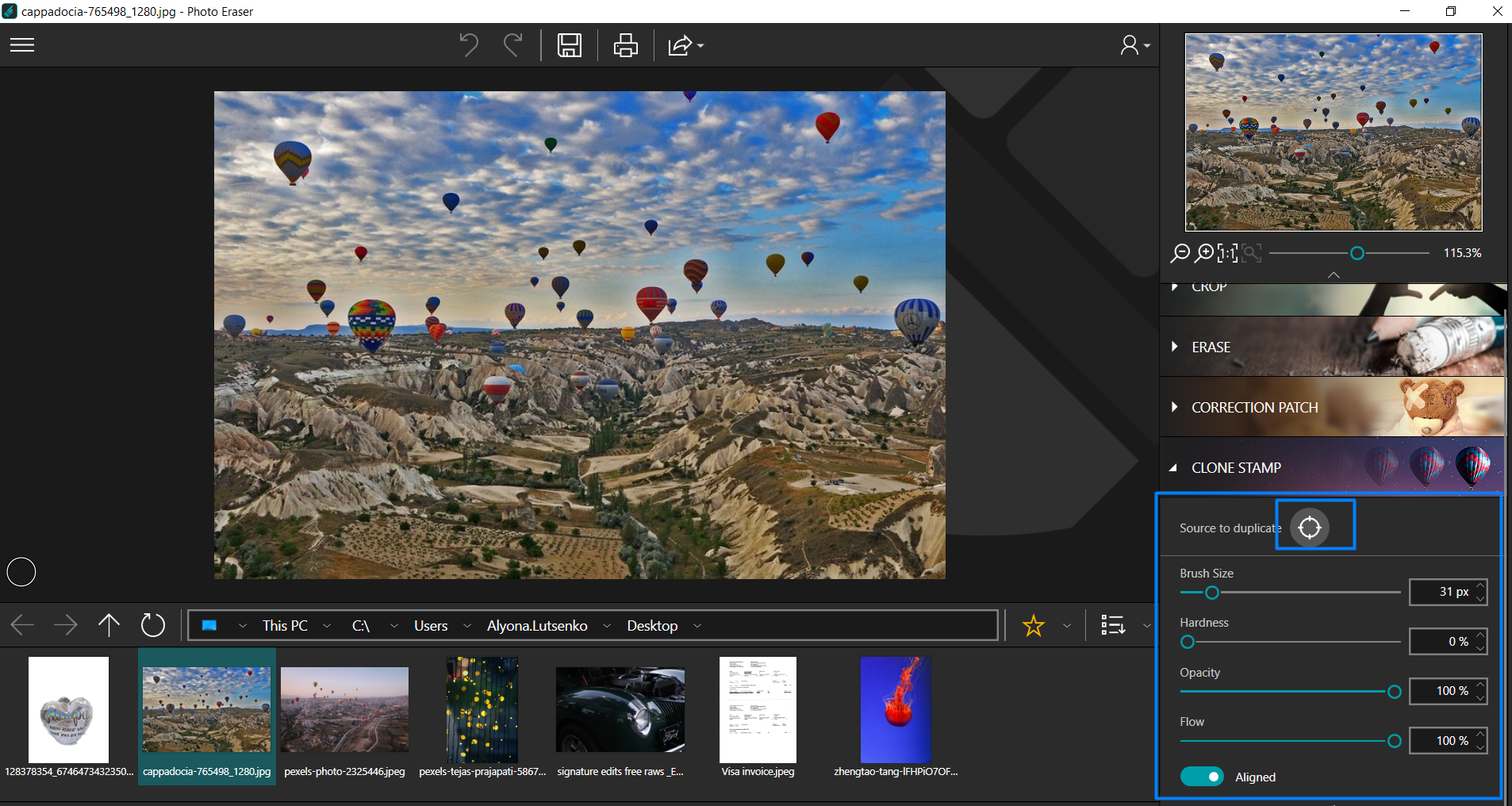Decrease Hardness with down stepper
The image size is (1512, 806).
click(x=1480, y=648)
